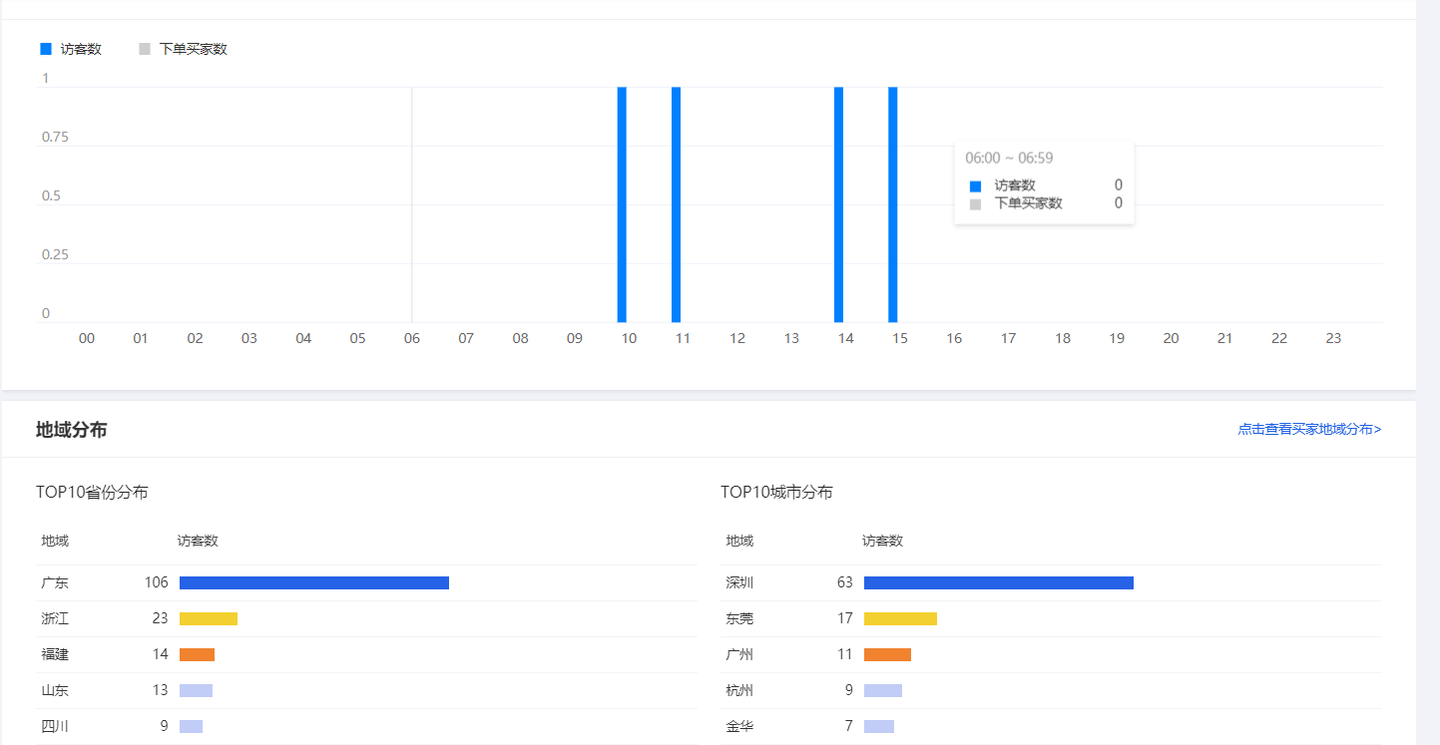Viewport: 1440px width, 745px height.
Task: Click the 12 hour label on the chart axis
Action: [x=737, y=338]
